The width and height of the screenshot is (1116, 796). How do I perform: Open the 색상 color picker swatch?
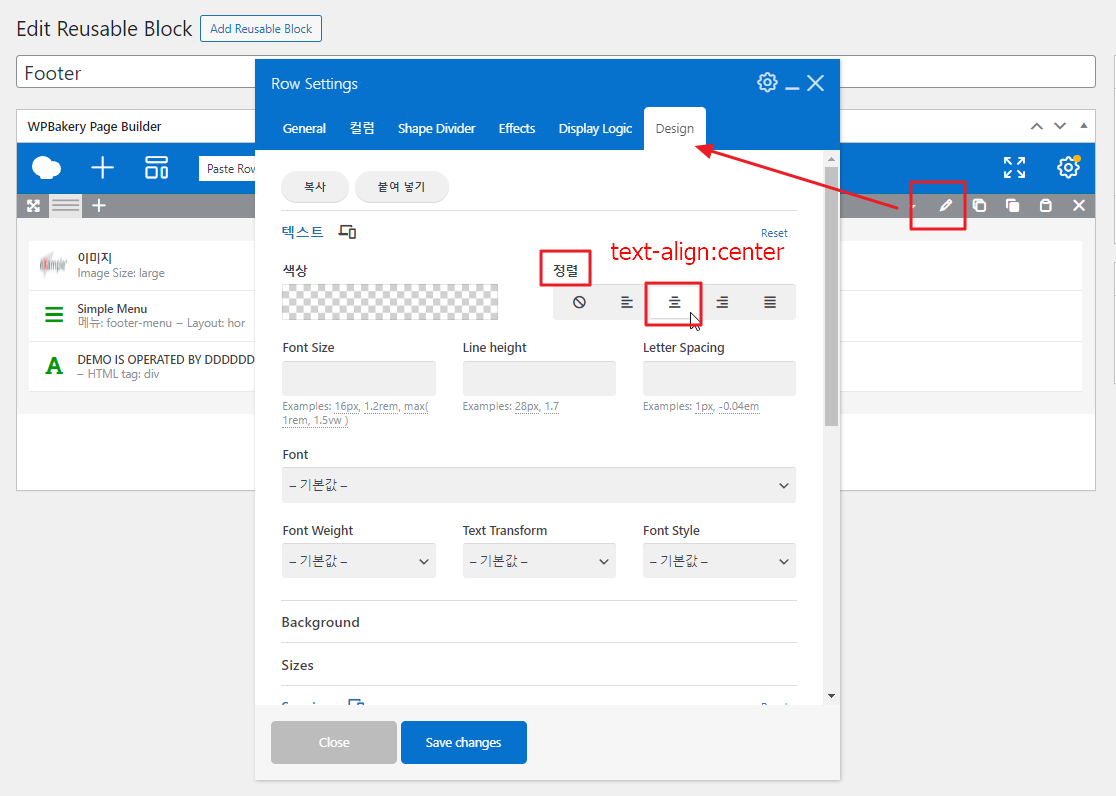click(x=389, y=302)
